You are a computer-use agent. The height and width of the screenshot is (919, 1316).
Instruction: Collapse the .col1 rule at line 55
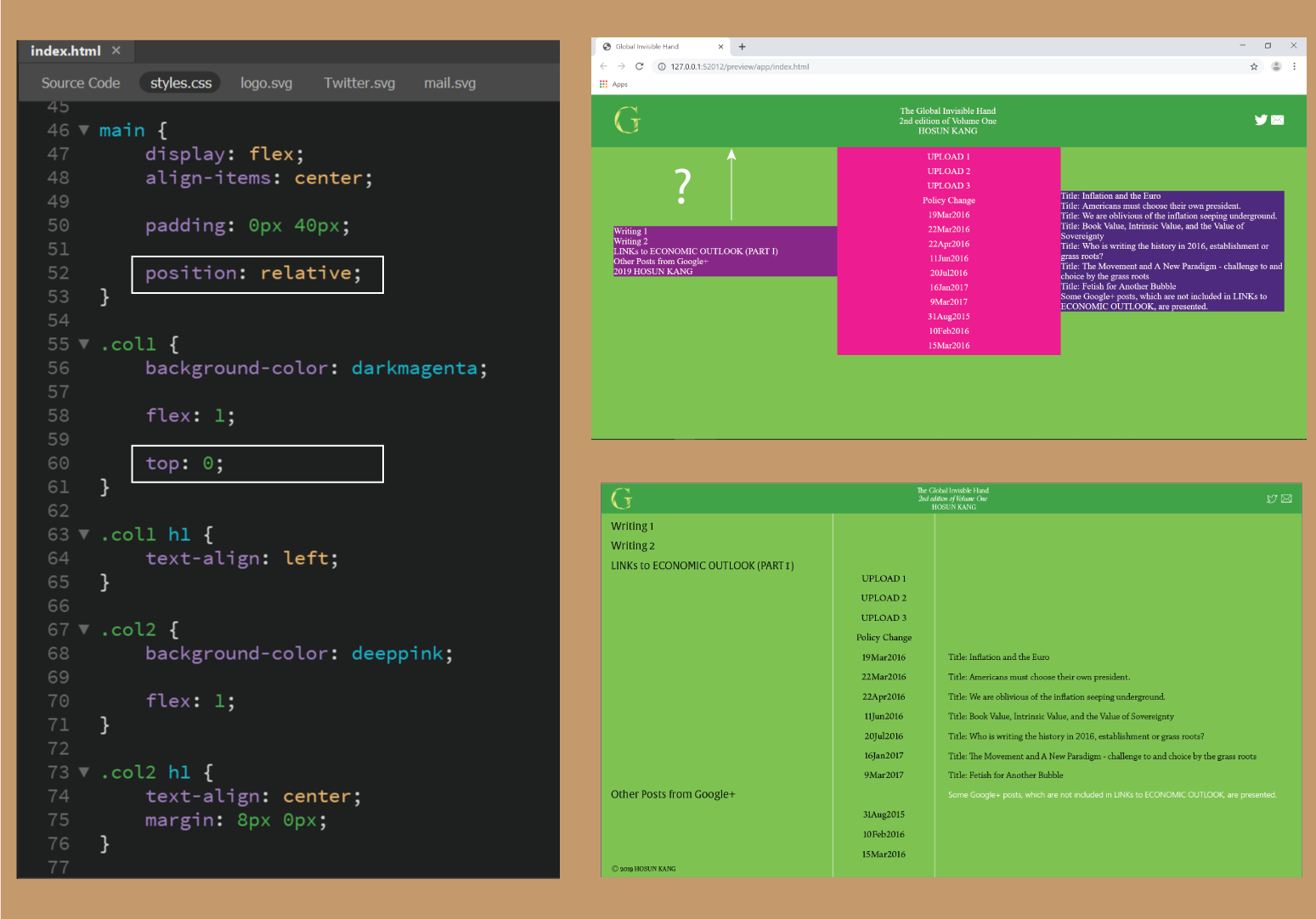[84, 344]
